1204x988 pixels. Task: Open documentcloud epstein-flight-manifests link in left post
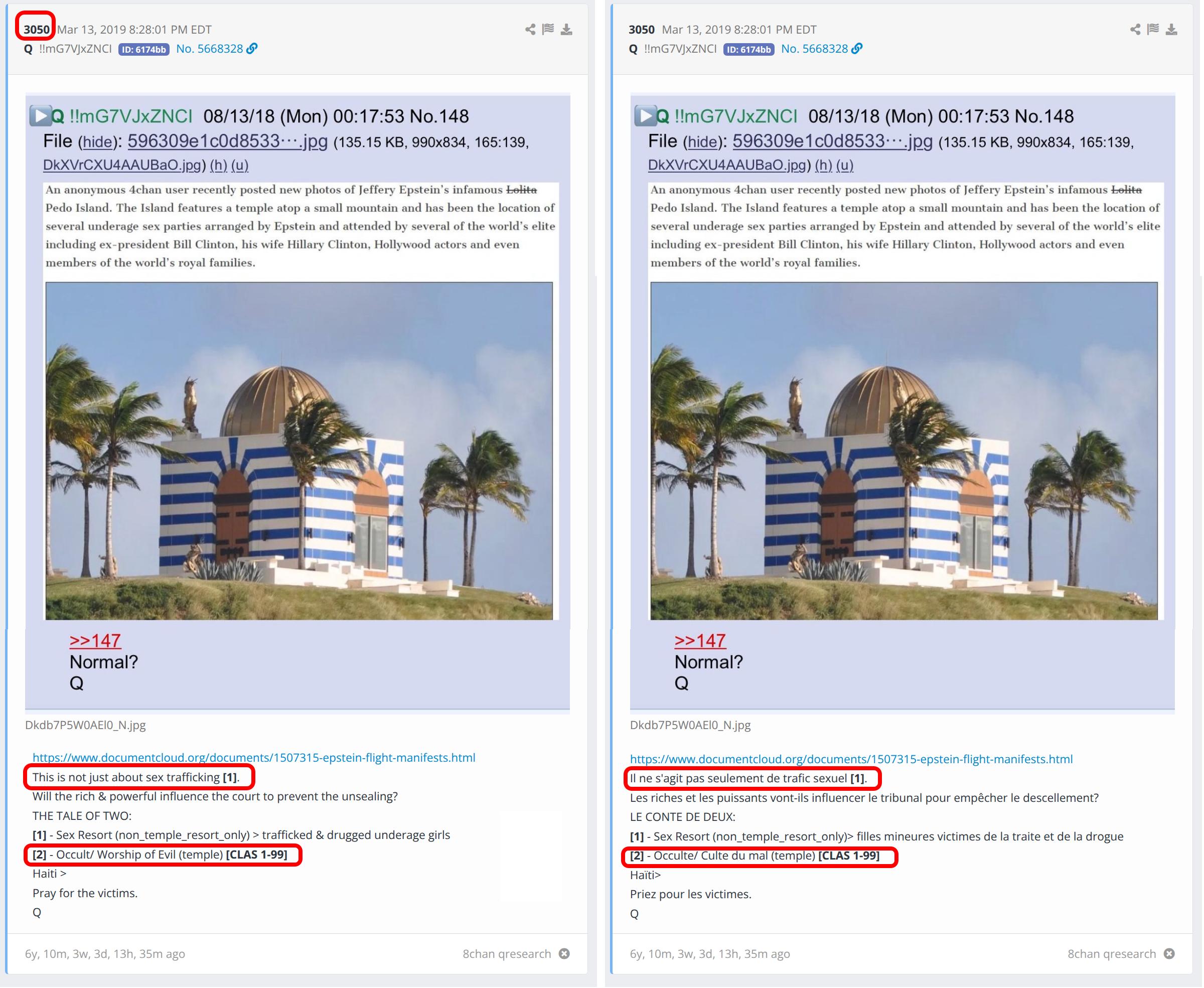pos(254,758)
